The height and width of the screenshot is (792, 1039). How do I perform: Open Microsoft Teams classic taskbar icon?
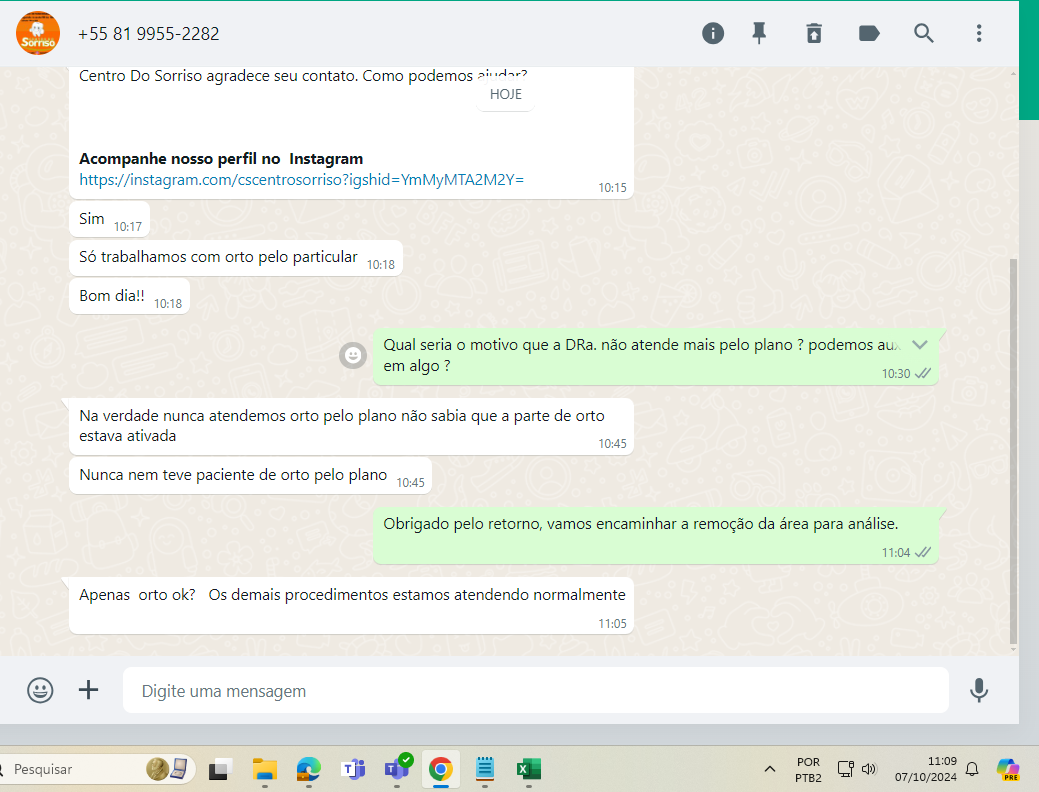[353, 769]
